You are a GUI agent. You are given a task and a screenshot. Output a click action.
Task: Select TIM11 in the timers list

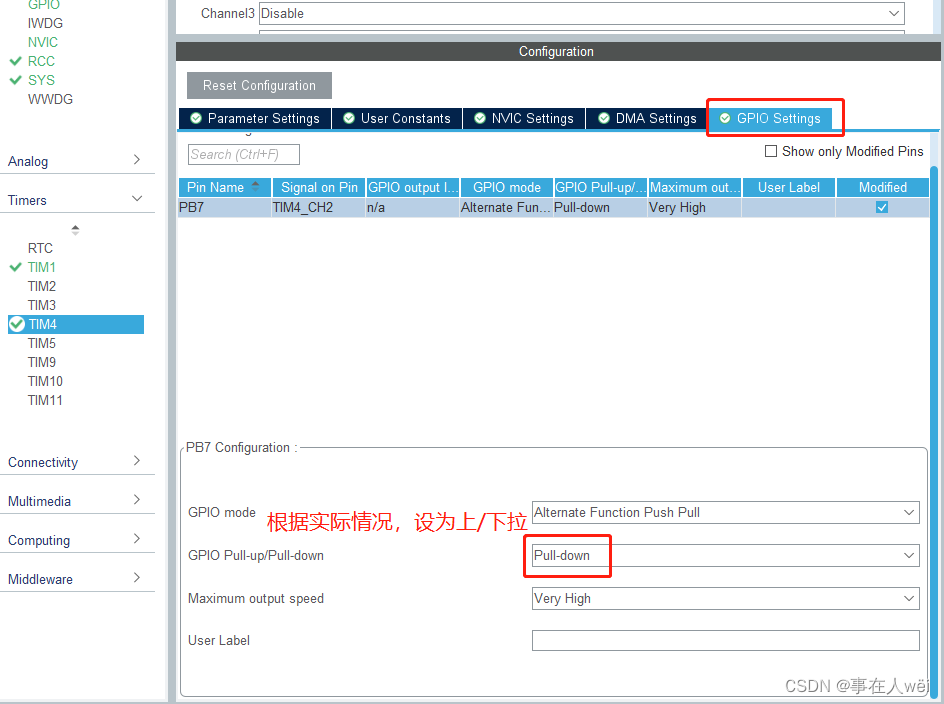45,400
